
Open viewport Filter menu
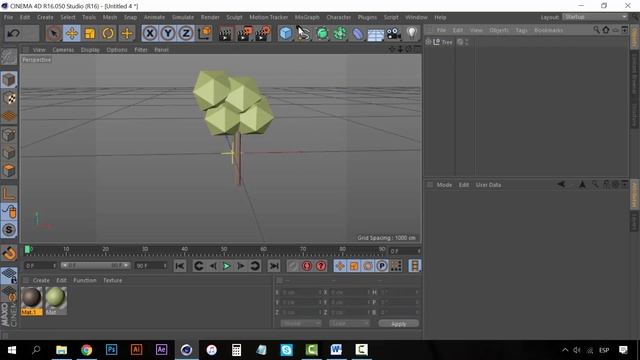pos(141,50)
